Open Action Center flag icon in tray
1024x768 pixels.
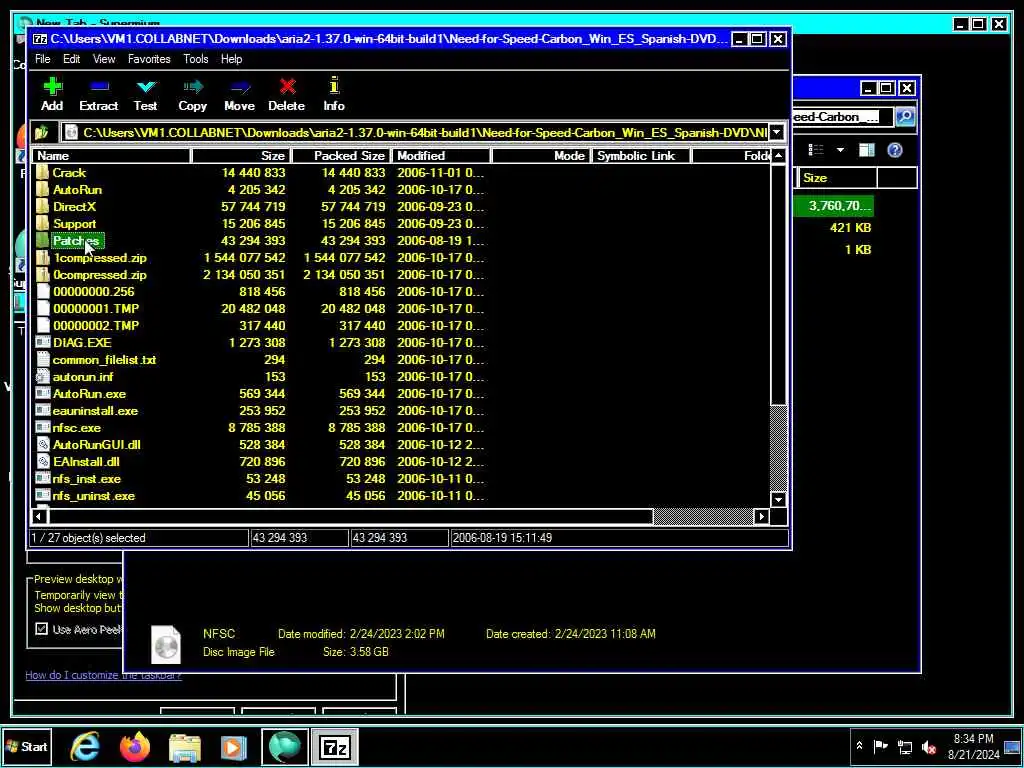pyautogui.click(x=881, y=746)
